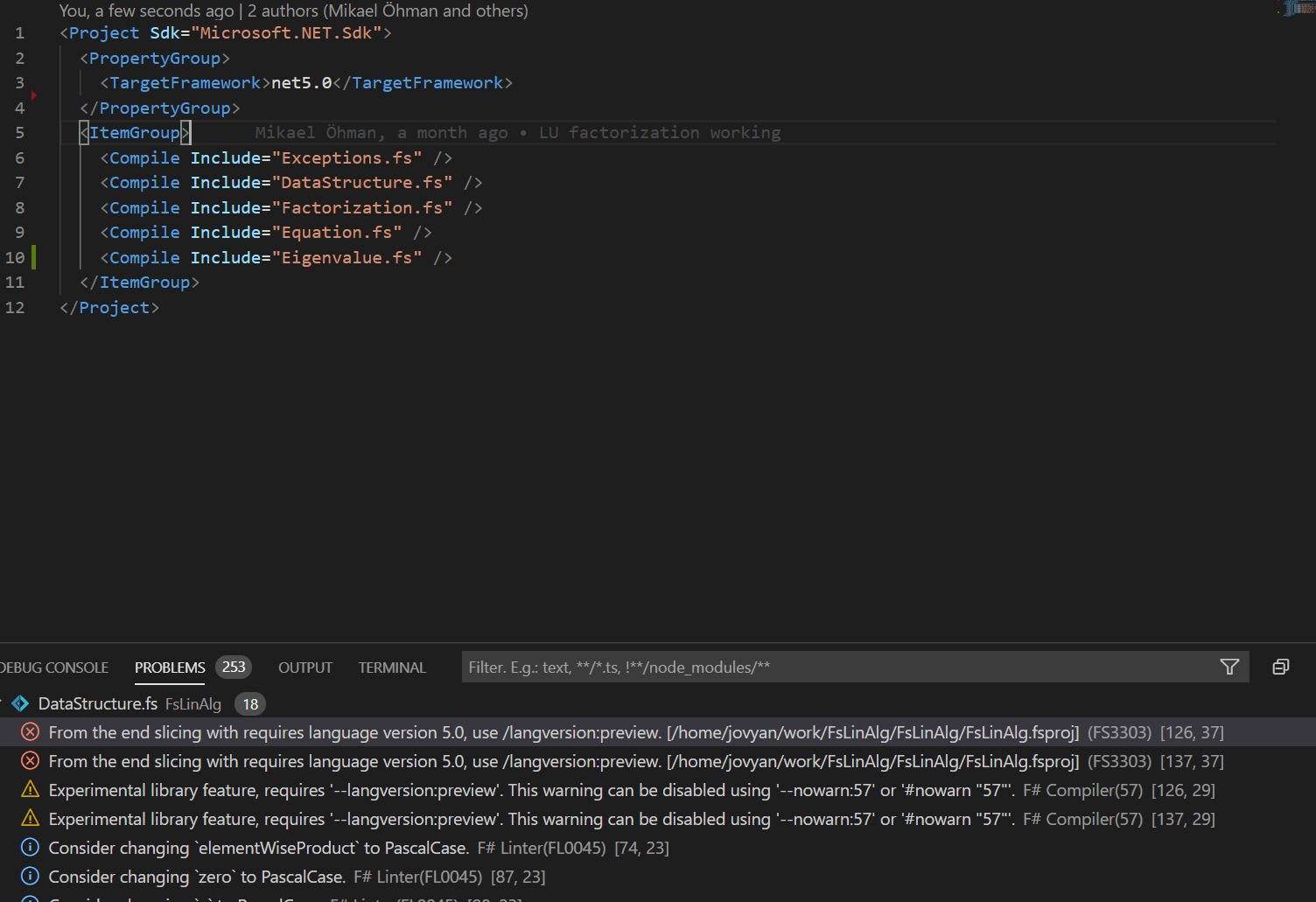The height and width of the screenshot is (902, 1316).
Task: Click the F# file icon beside DataStructure.fs
Action: tap(19, 703)
